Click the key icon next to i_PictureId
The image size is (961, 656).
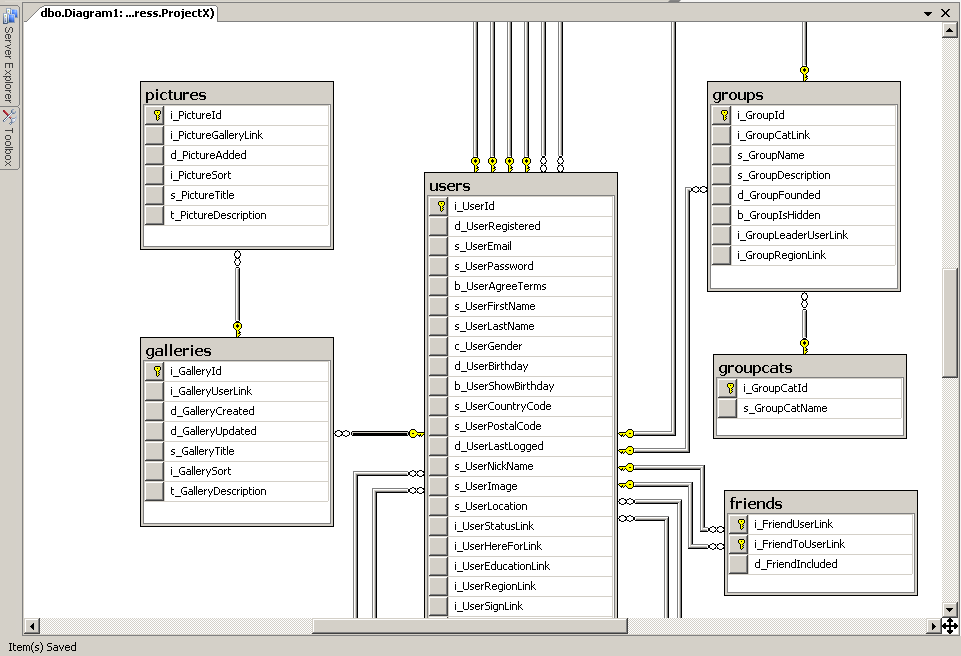click(x=154, y=115)
